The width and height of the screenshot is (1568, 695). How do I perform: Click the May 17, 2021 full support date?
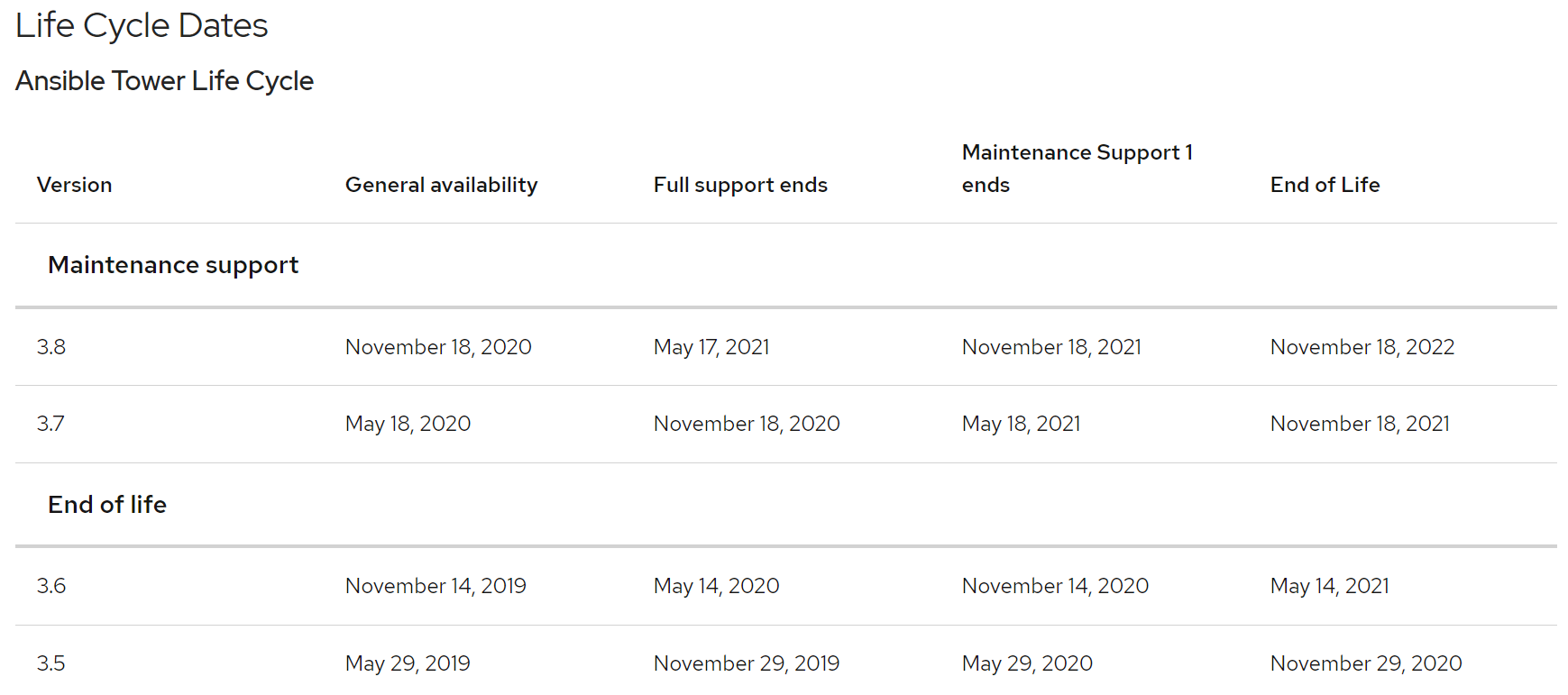(711, 347)
